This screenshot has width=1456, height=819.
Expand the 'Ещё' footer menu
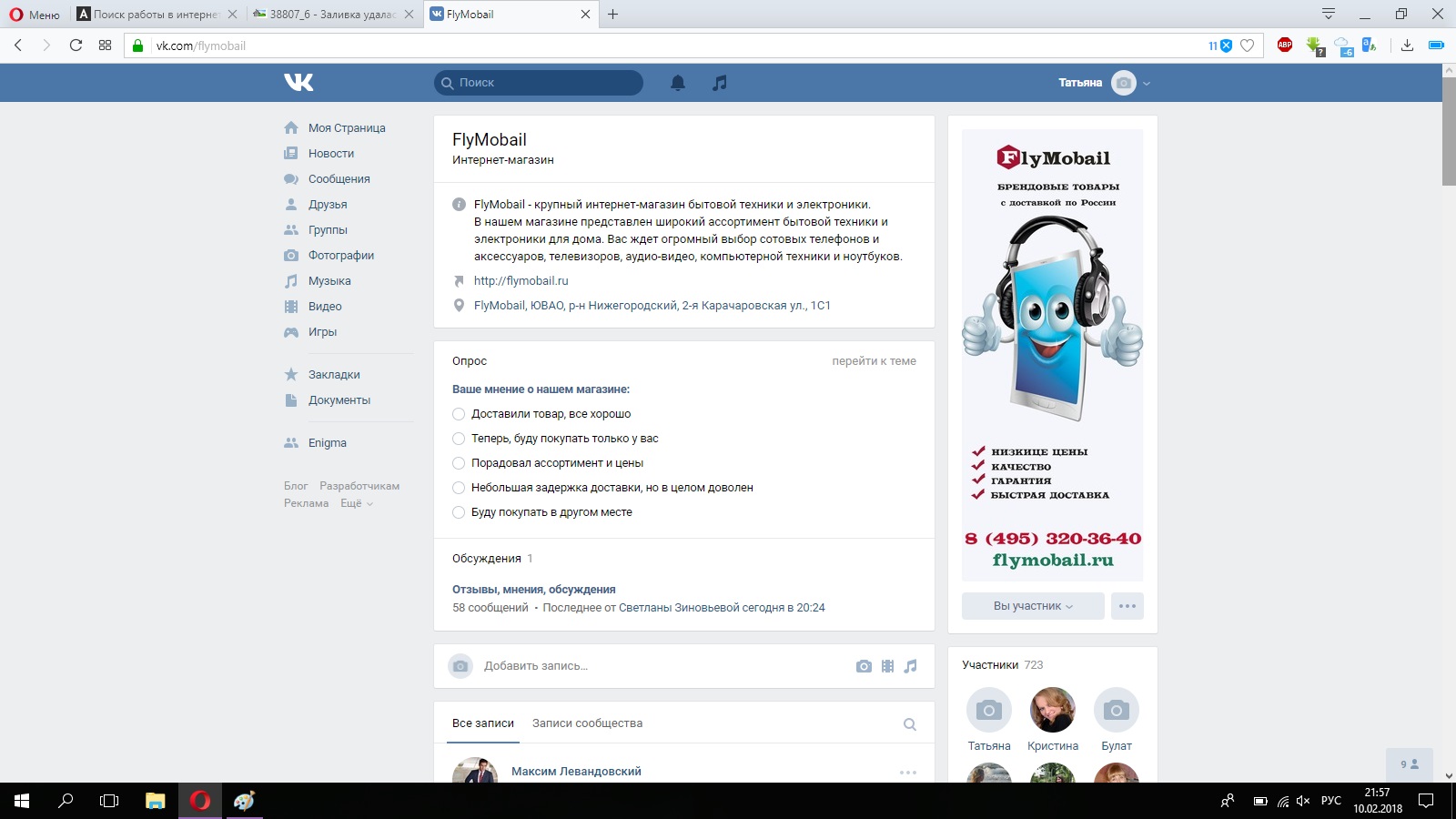point(357,503)
